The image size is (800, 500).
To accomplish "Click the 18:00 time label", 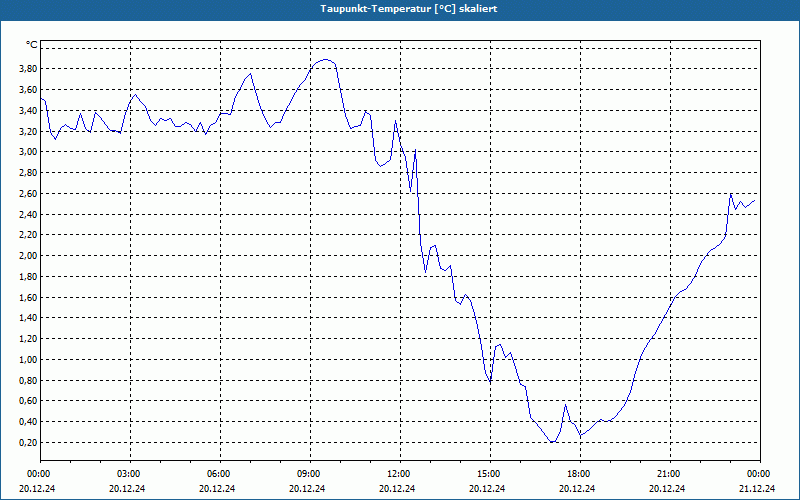I will point(580,474).
